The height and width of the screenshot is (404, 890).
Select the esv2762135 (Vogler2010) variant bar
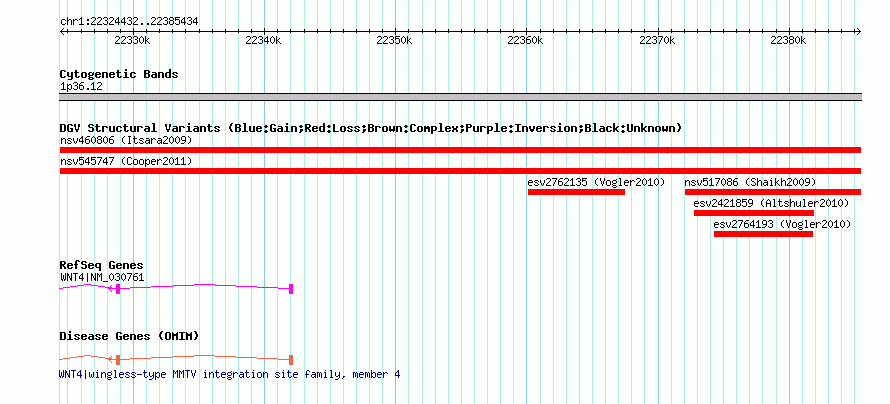576,192
